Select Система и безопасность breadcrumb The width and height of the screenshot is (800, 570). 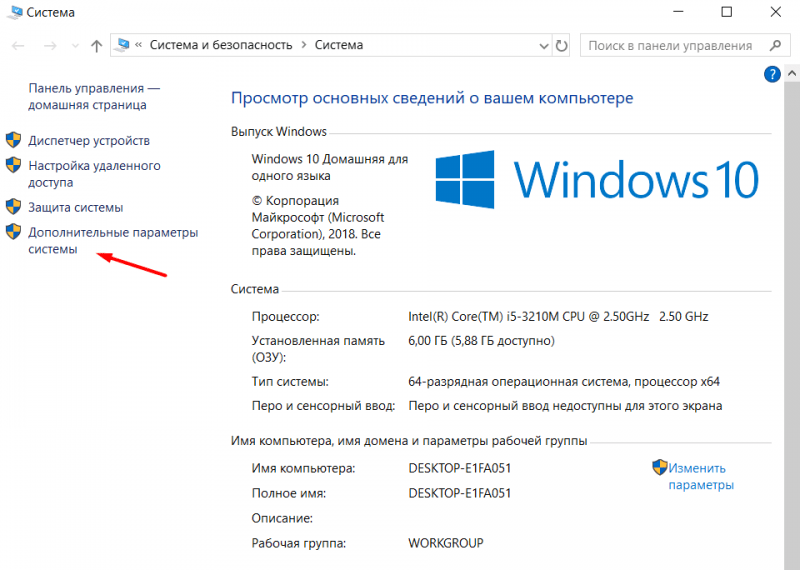click(221, 45)
